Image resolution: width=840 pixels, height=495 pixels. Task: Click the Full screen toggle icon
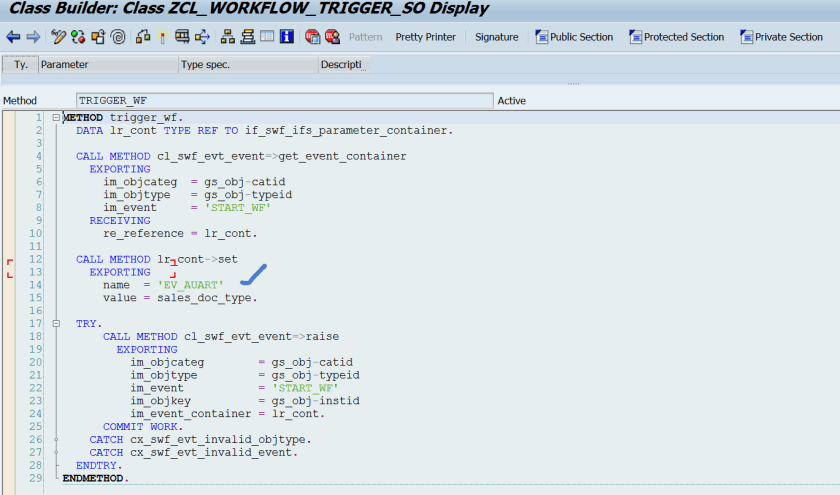(x=267, y=37)
